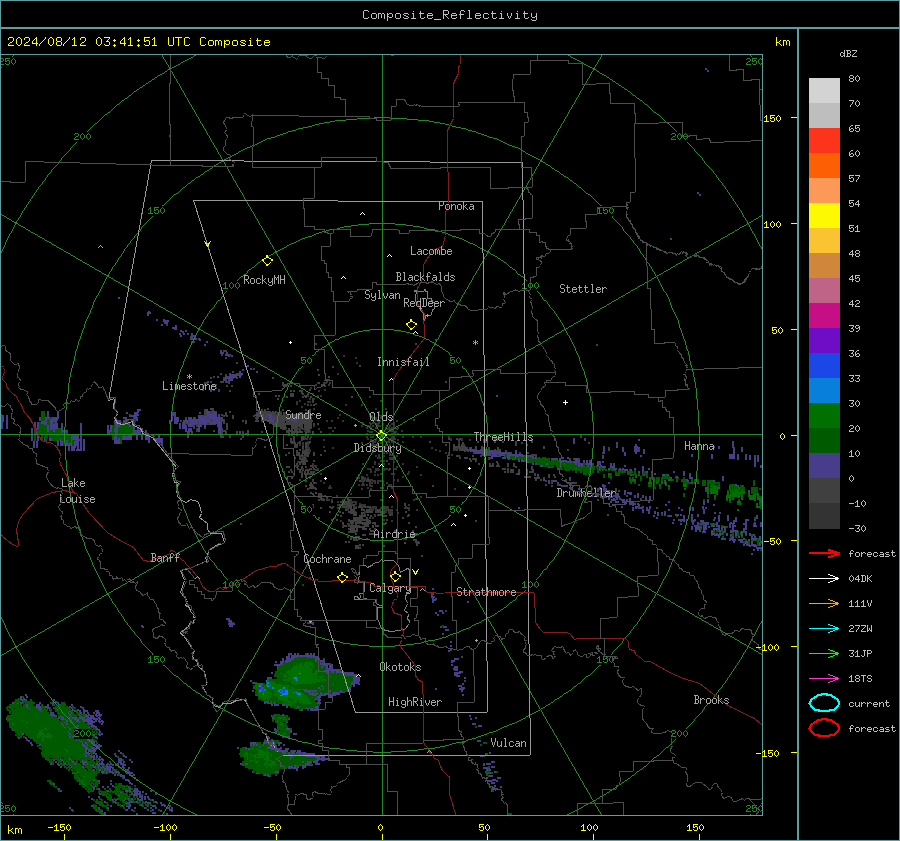Click the cyan current ellipse legend icon
The height and width of the screenshot is (841, 900).
(x=824, y=703)
